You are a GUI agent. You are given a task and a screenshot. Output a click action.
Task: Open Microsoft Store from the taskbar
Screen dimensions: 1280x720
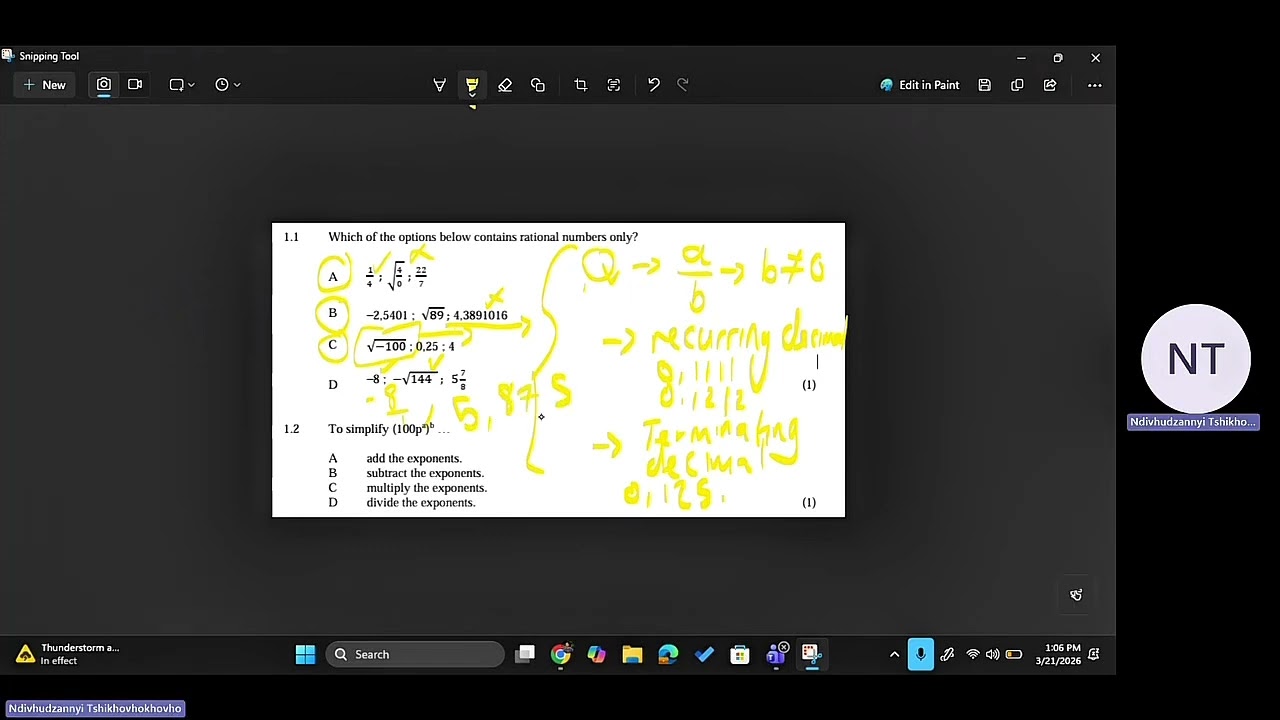[x=740, y=654]
